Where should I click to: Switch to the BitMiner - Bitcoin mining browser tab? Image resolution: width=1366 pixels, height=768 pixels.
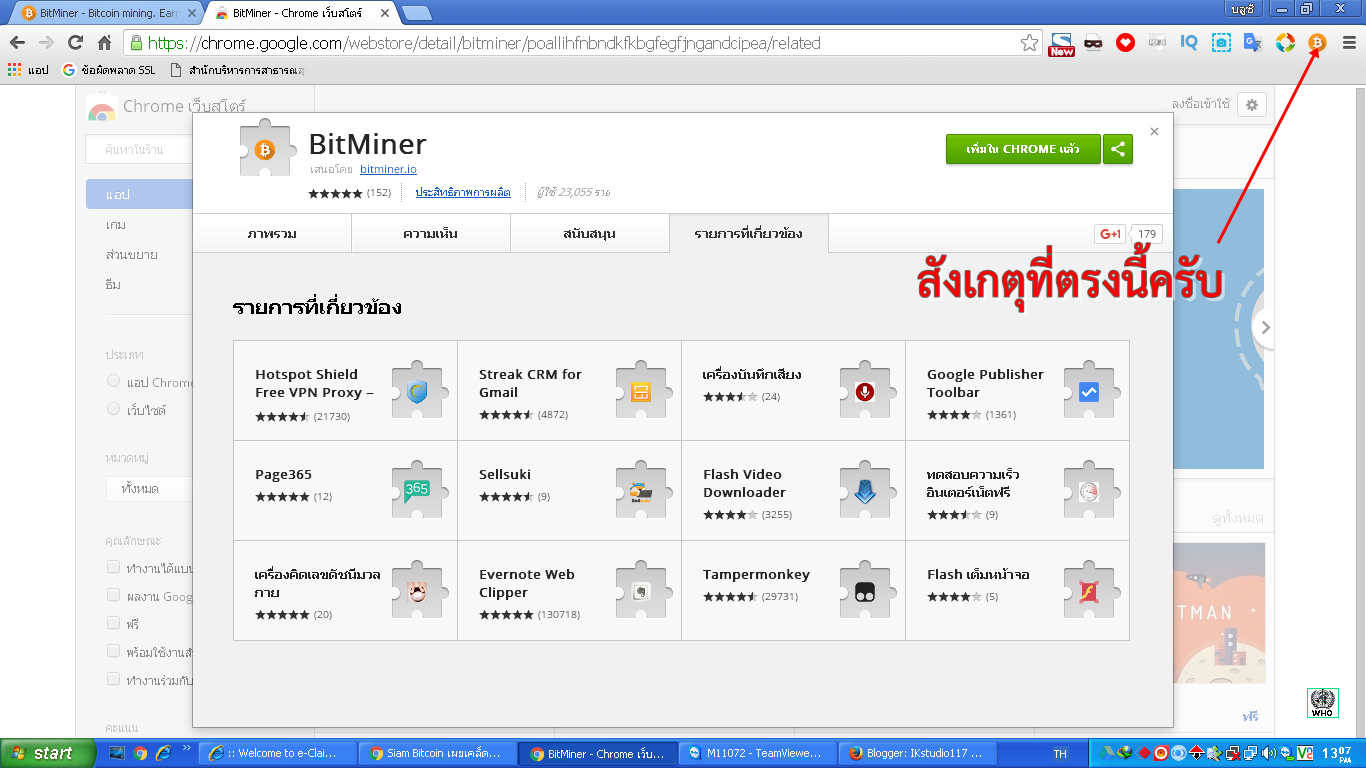(x=109, y=13)
